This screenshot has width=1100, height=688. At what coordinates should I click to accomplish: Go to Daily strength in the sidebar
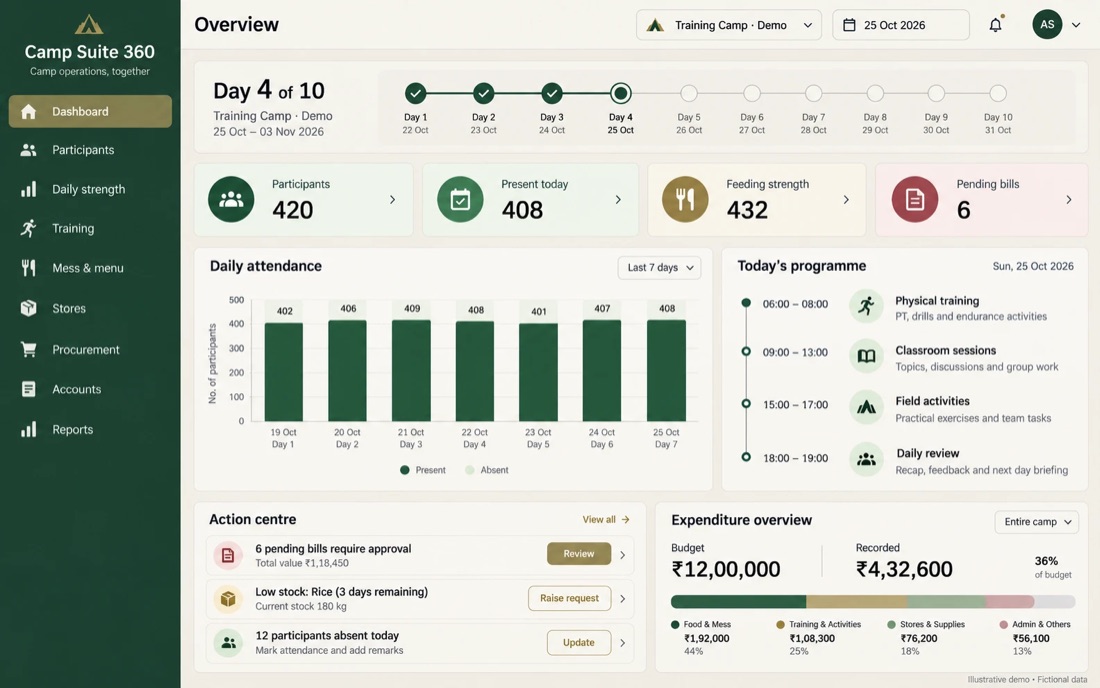90,189
